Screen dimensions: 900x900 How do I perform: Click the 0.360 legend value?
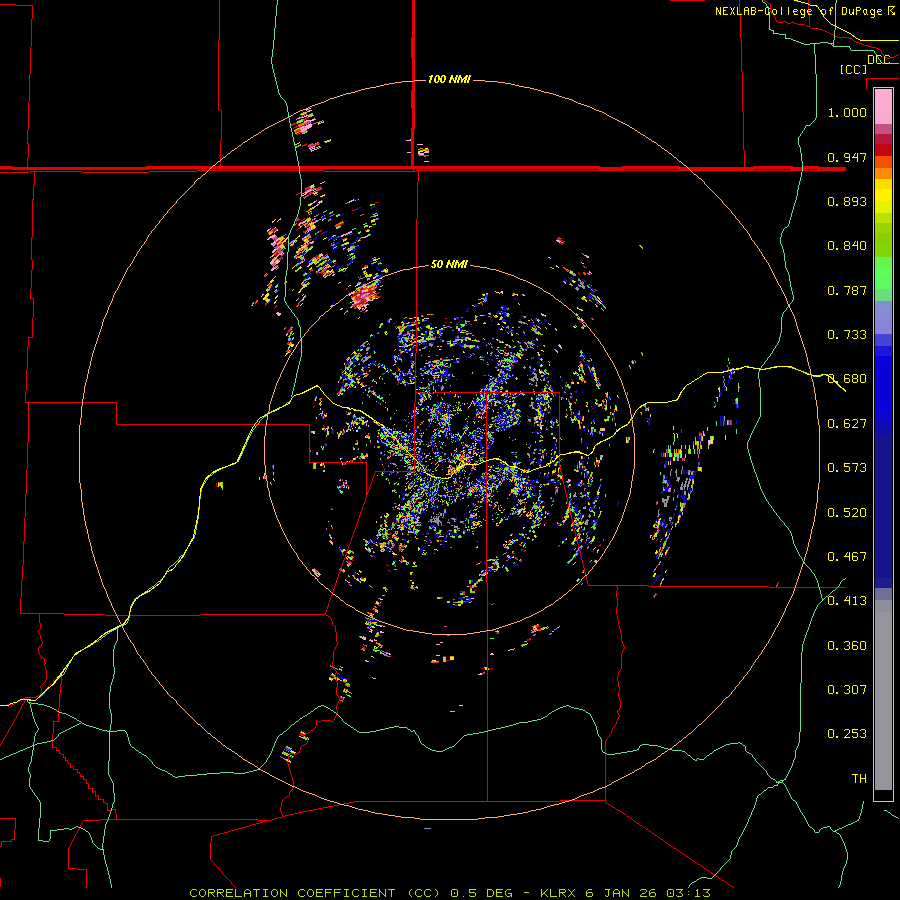click(847, 646)
